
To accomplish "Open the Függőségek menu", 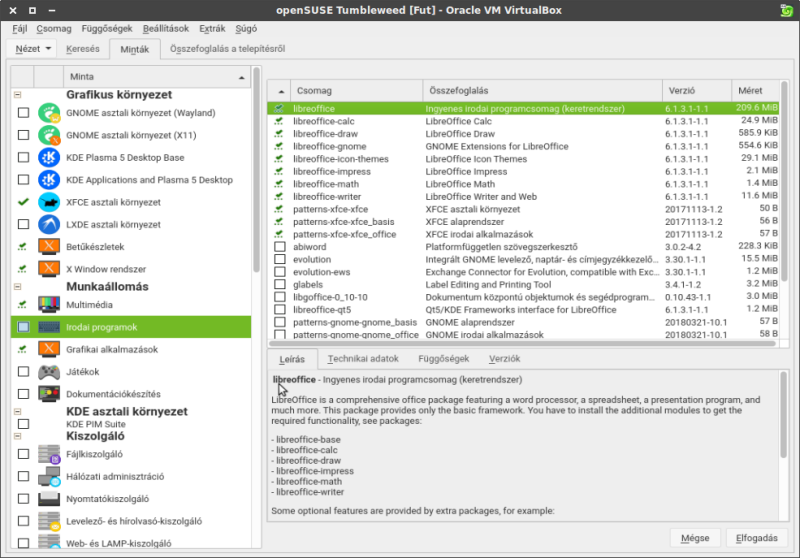I will point(107,29).
